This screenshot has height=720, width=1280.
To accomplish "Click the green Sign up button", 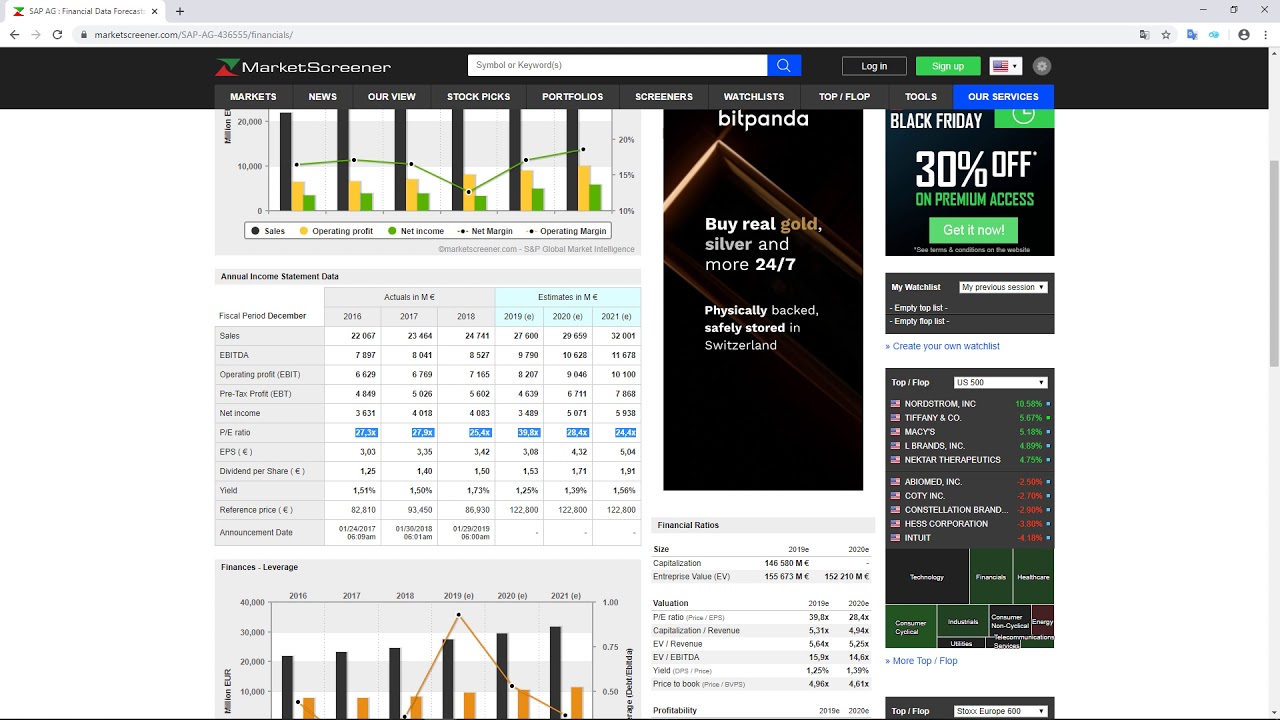I will pyautogui.click(x=948, y=66).
